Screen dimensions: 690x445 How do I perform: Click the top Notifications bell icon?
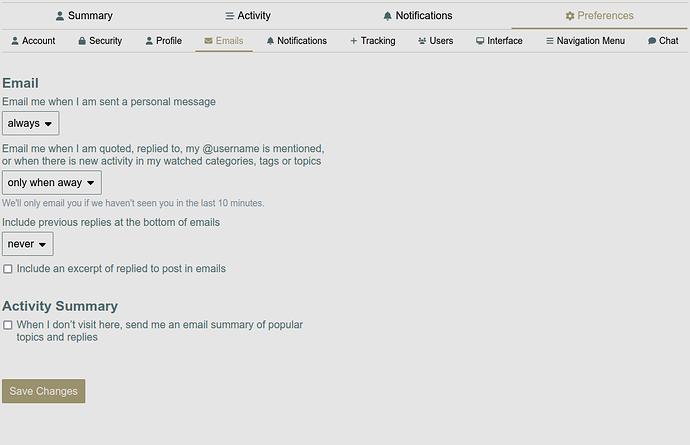click(x=387, y=16)
